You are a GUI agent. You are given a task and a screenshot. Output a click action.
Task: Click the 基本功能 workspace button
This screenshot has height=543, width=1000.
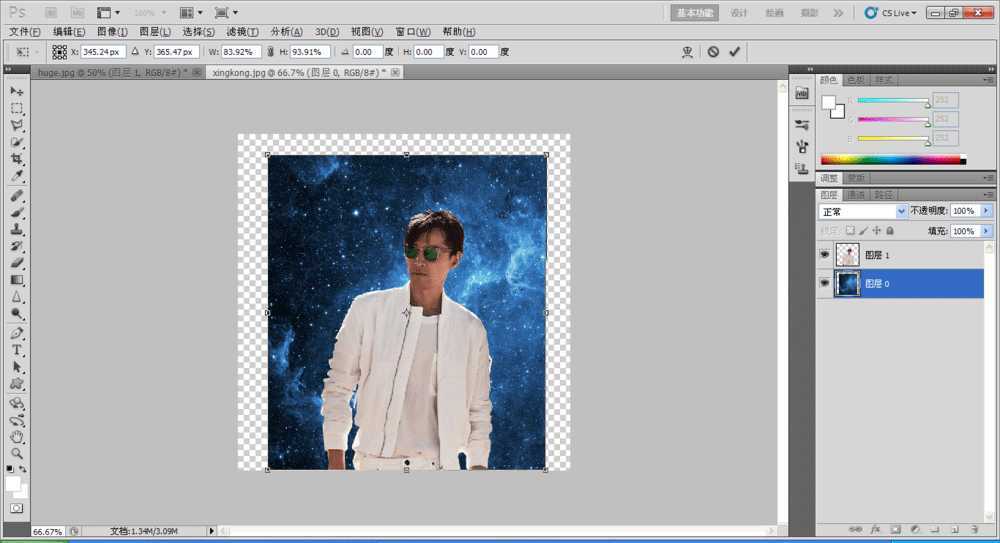point(695,13)
